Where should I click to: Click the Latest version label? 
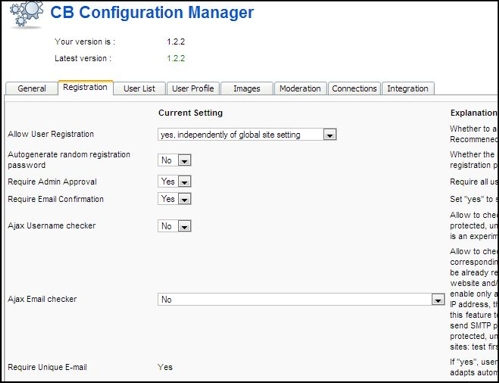click(83, 59)
